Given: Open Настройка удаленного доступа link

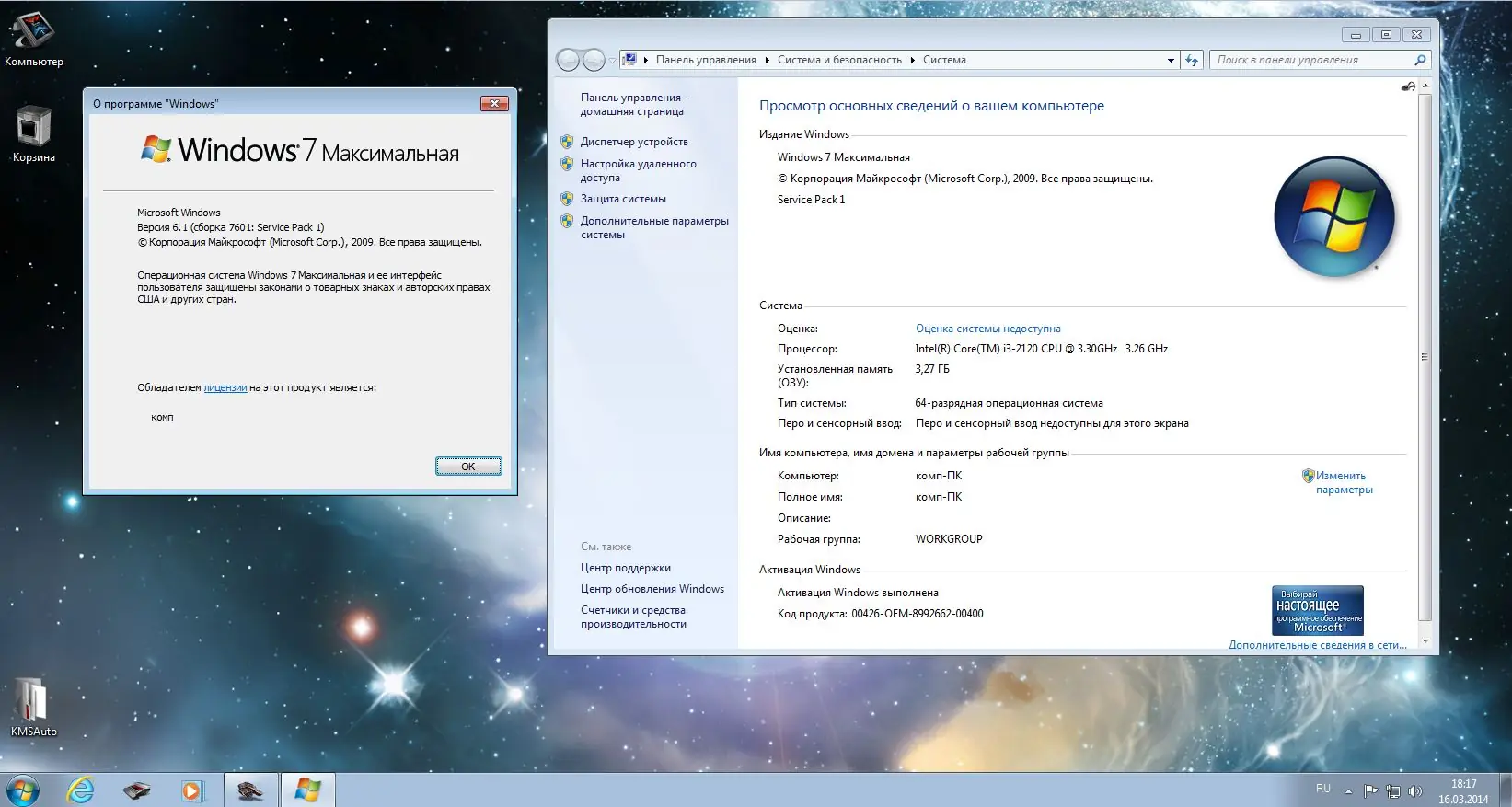Looking at the screenshot, I should pos(638,170).
